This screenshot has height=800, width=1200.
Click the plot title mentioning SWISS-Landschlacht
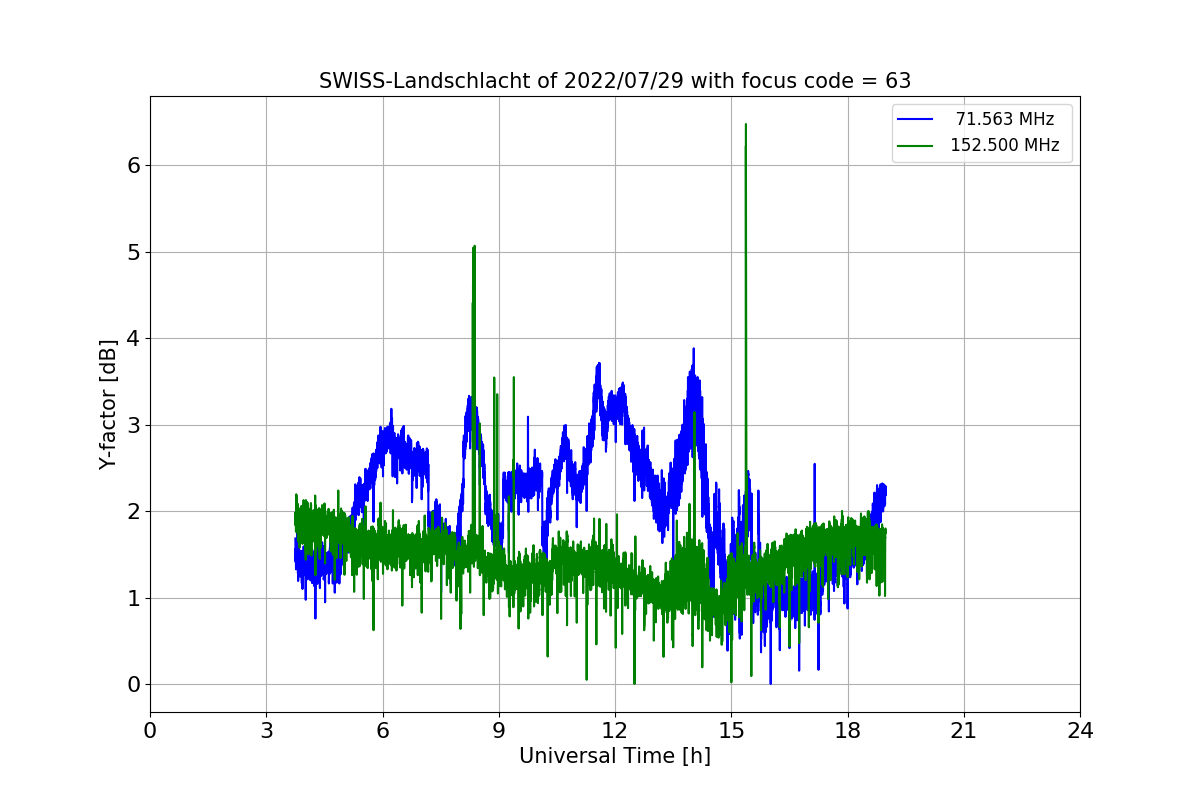[x=615, y=81]
